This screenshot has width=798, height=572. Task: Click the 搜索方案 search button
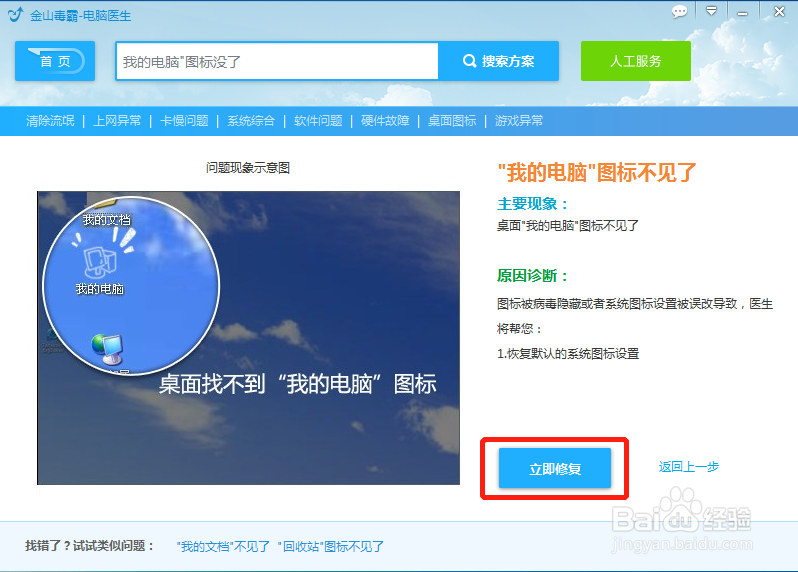pyautogui.click(x=498, y=61)
